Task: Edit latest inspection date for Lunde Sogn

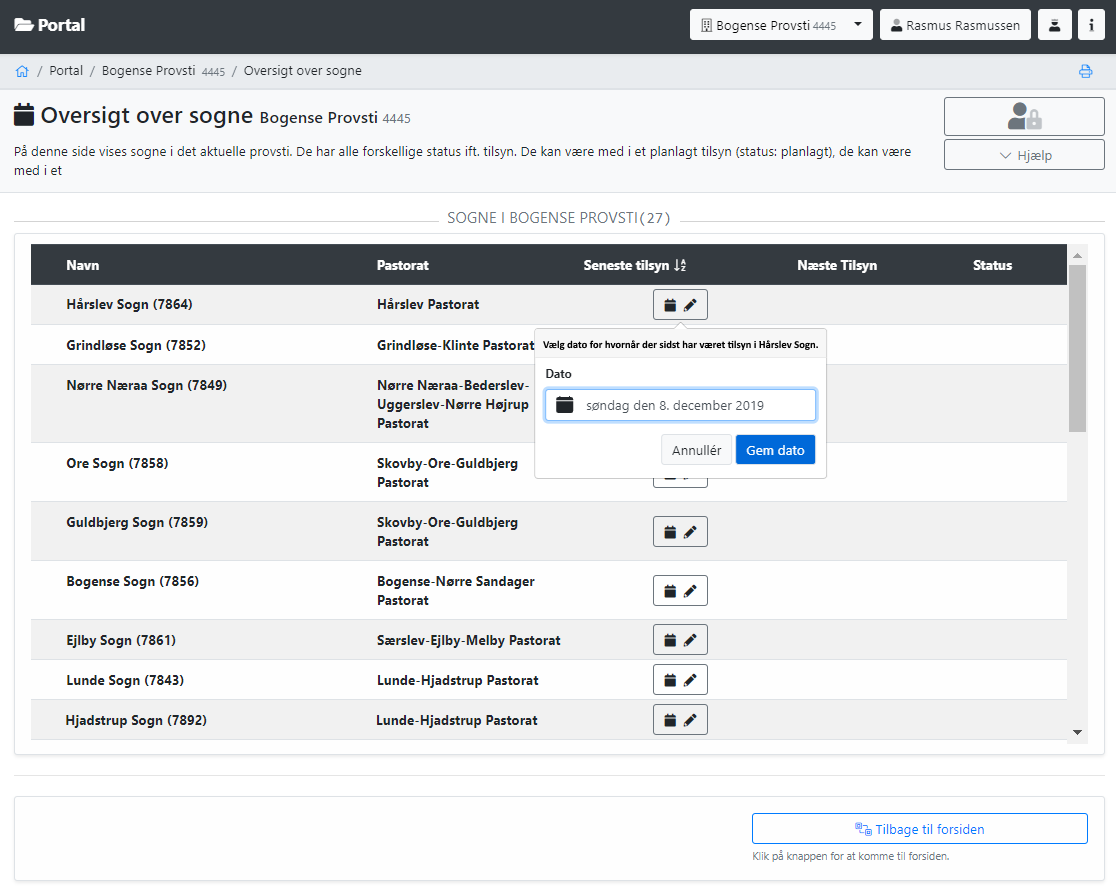Action: (680, 680)
